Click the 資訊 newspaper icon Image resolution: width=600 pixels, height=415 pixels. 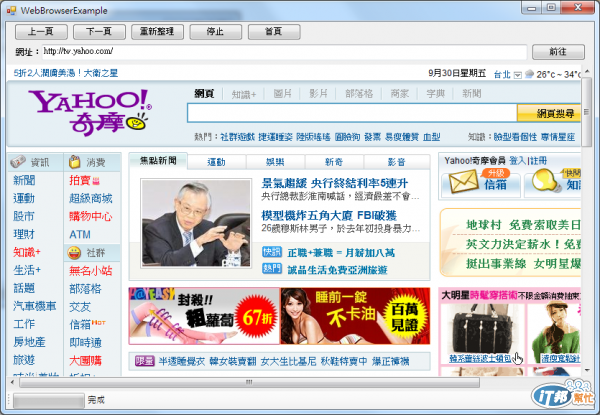[x=18, y=162]
